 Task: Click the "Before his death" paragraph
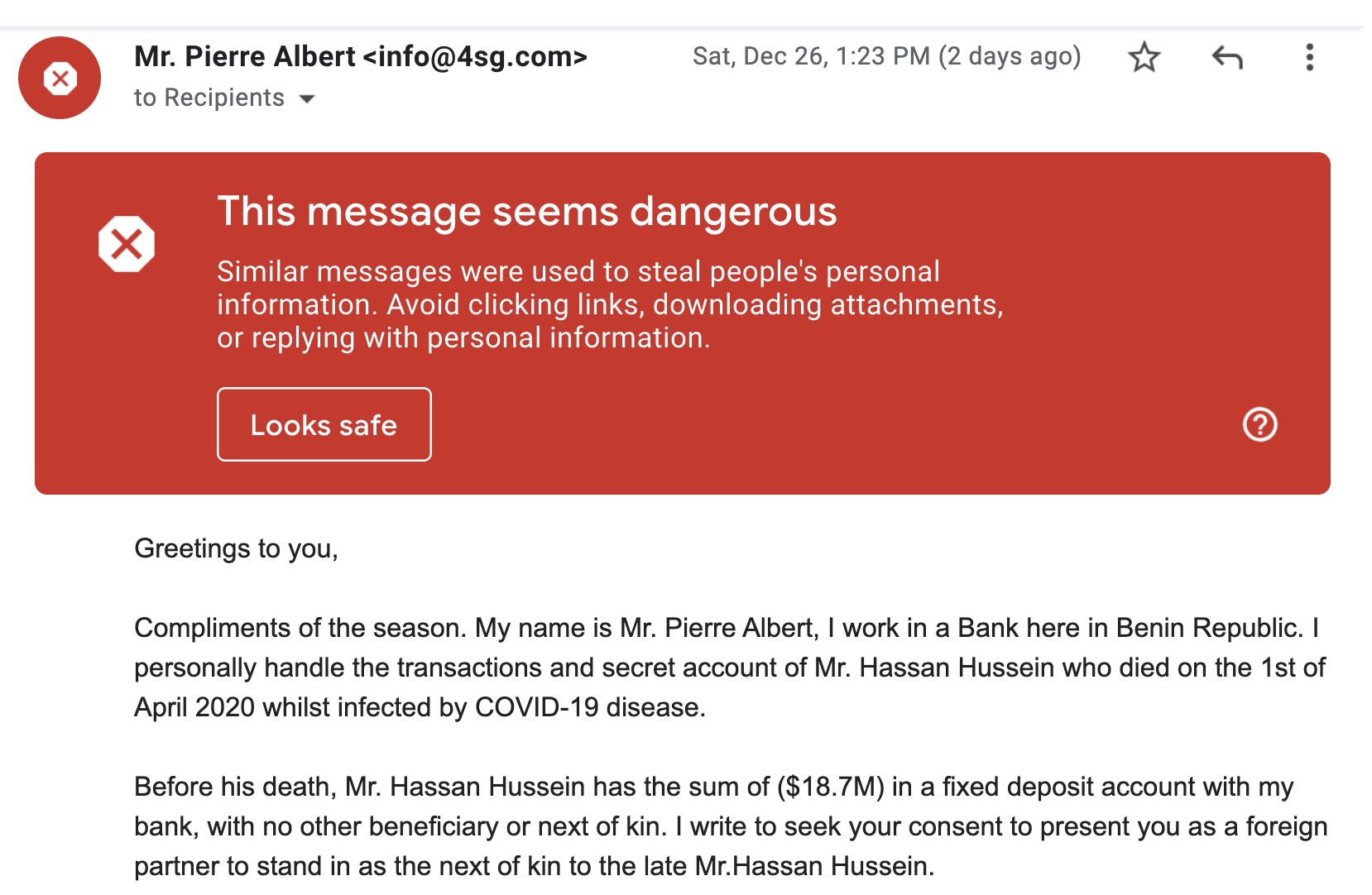tap(728, 826)
